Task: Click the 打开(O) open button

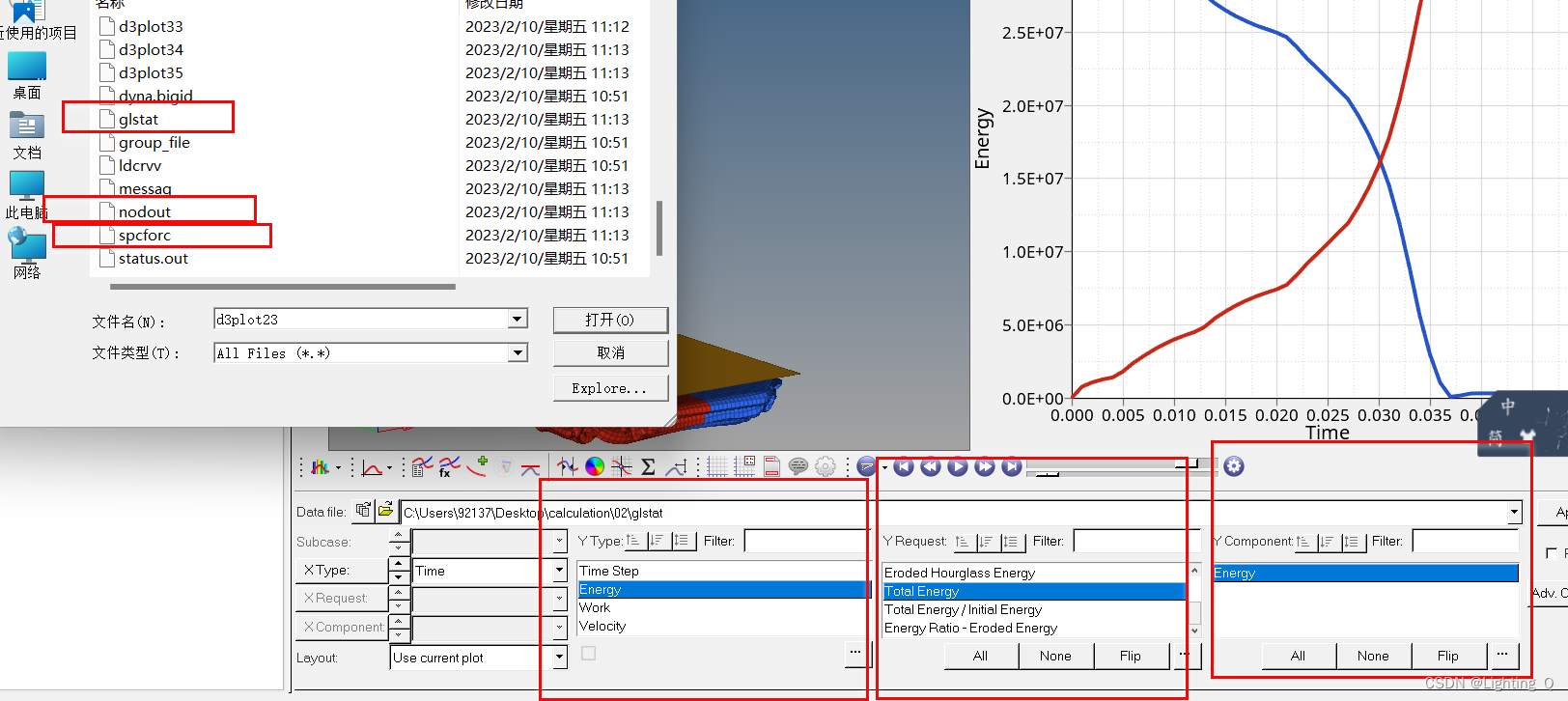Action: click(610, 320)
